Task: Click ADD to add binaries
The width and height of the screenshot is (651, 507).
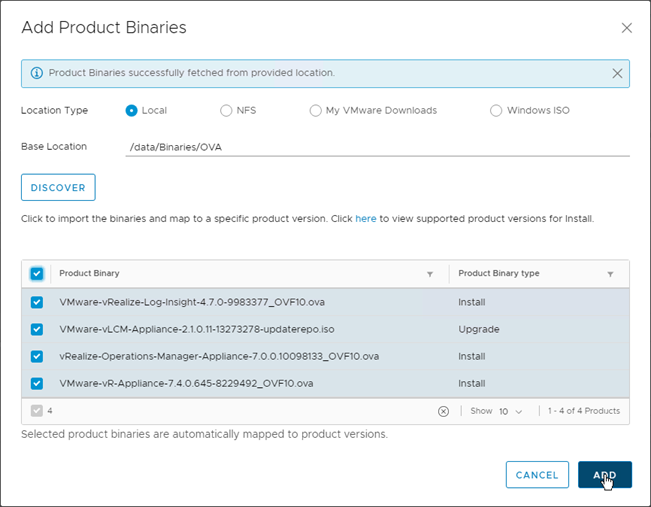Action: (x=604, y=475)
